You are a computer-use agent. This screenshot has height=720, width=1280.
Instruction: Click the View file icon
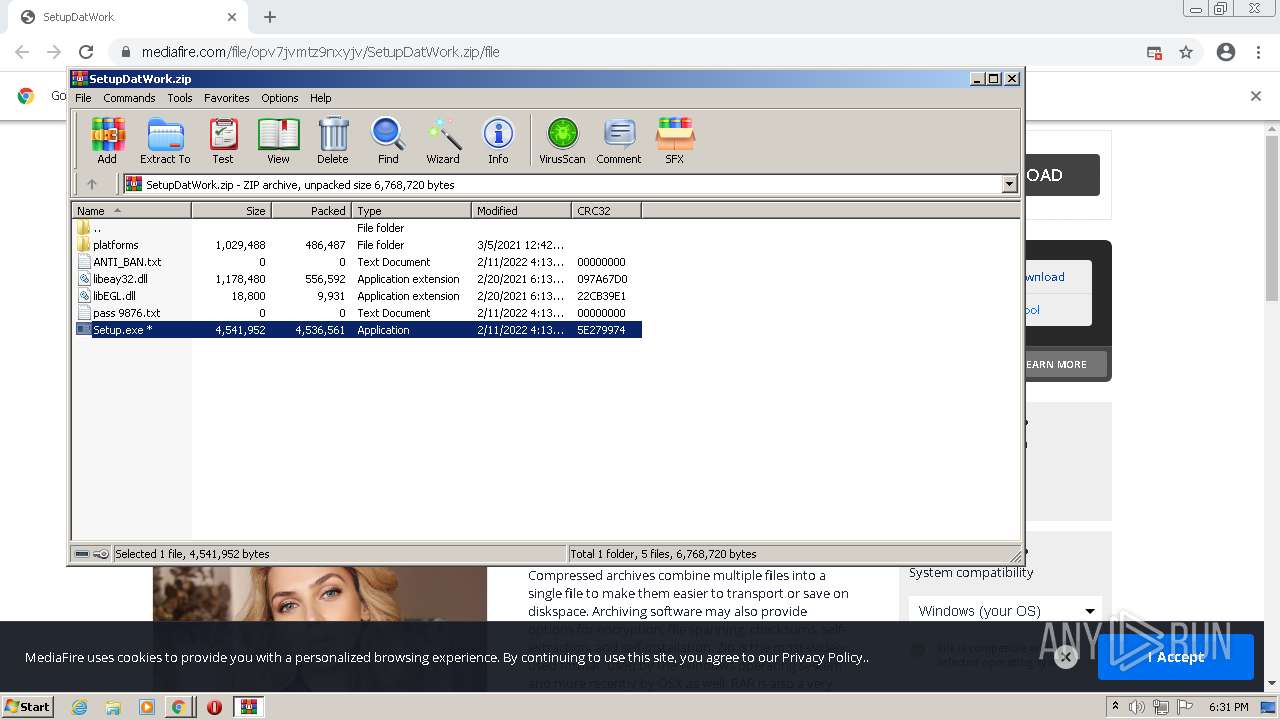pyautogui.click(x=278, y=141)
